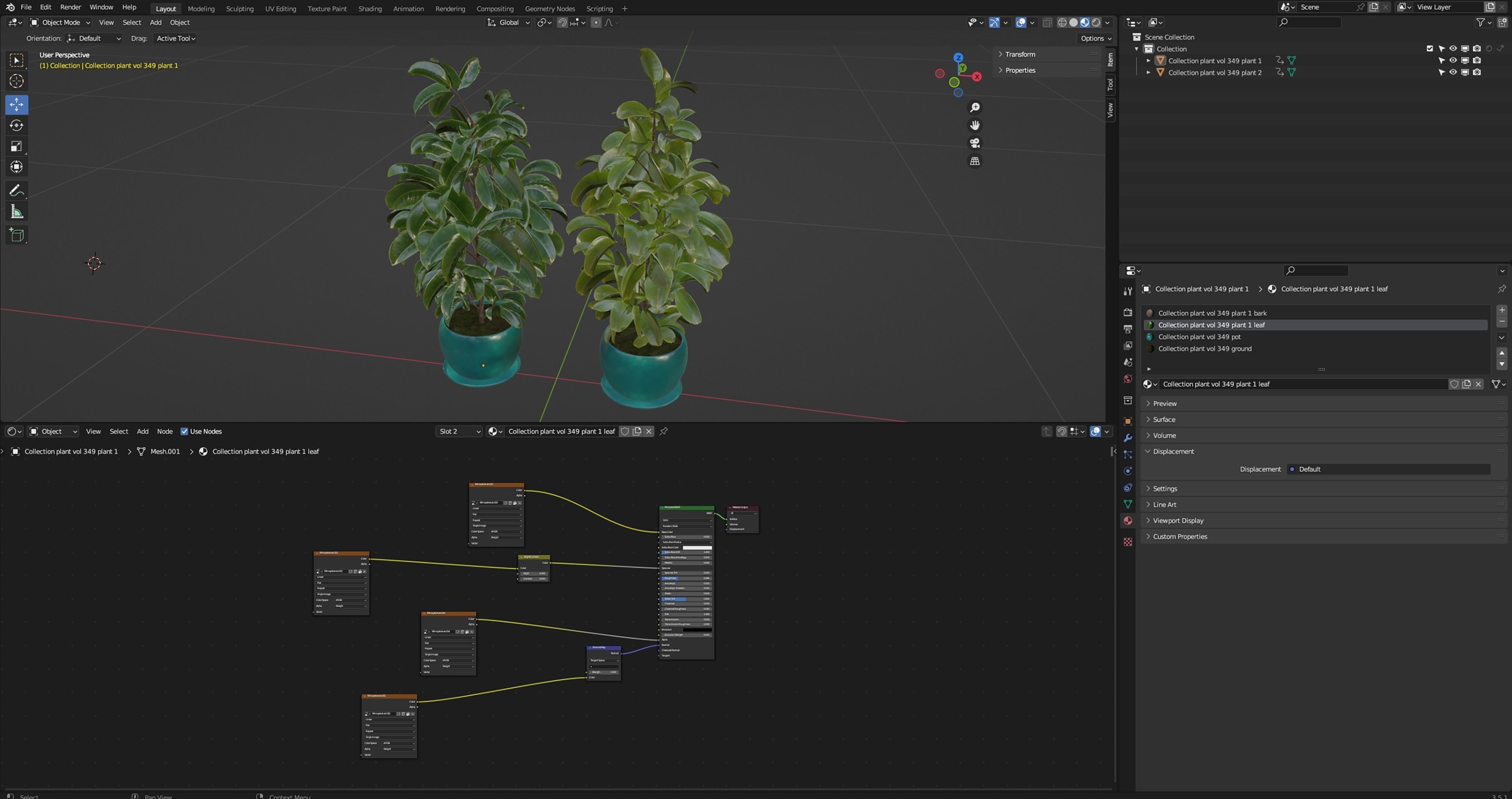Activate the Rotate tool
Screen dimensions: 1512x799
coord(17,126)
